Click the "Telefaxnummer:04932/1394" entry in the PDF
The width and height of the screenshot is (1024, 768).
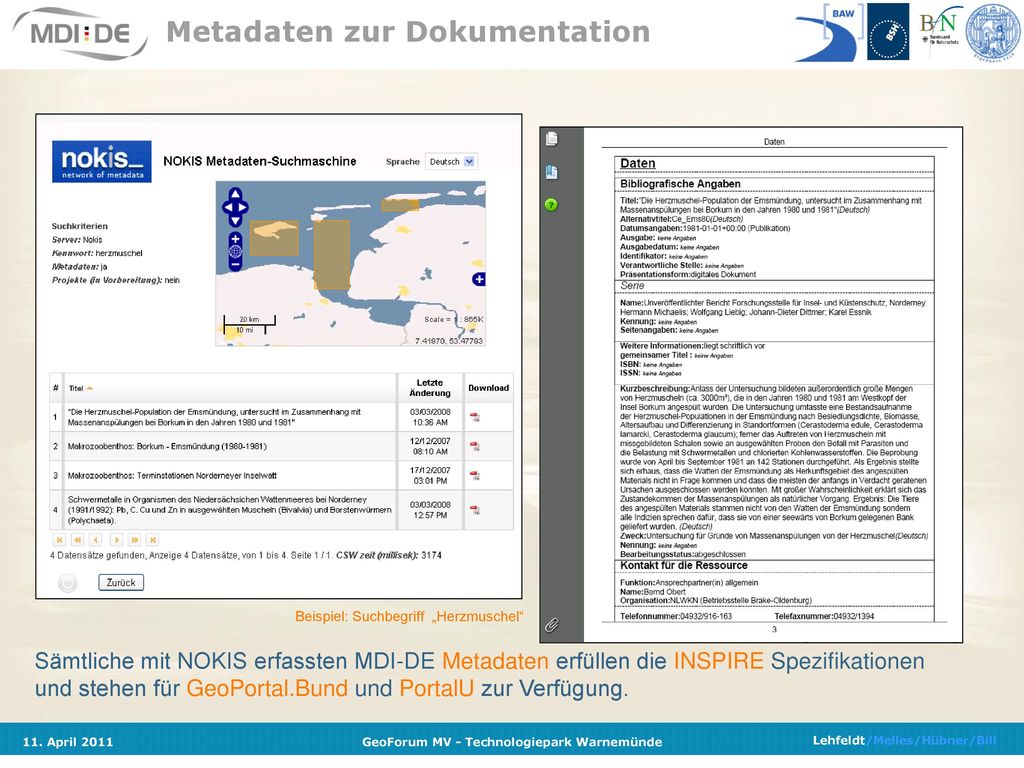pos(824,616)
